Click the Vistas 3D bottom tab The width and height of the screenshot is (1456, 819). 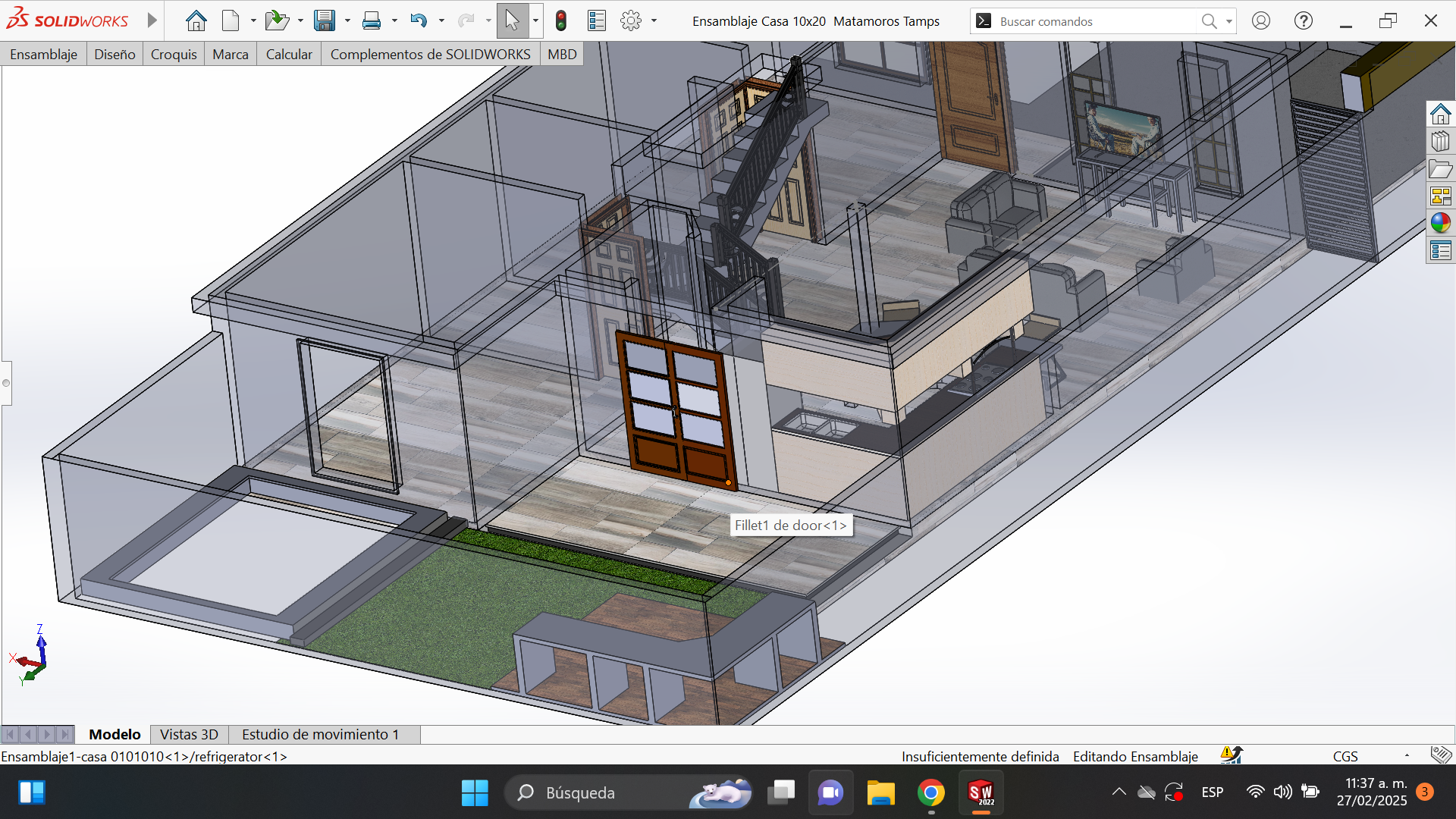pyautogui.click(x=189, y=734)
